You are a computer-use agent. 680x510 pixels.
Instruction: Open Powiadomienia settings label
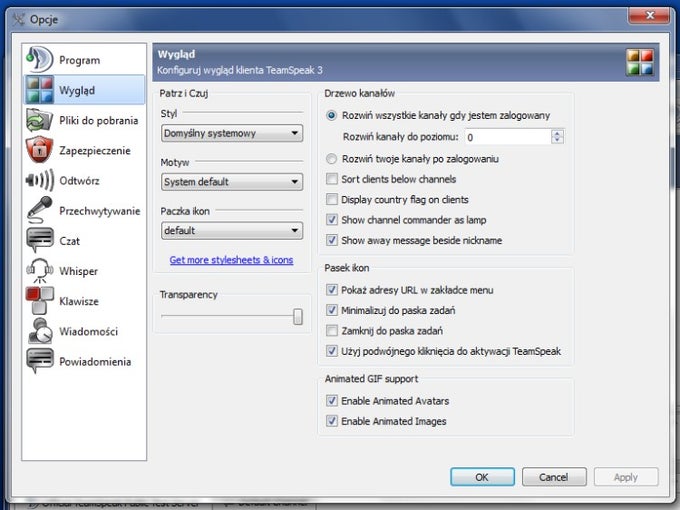95,361
